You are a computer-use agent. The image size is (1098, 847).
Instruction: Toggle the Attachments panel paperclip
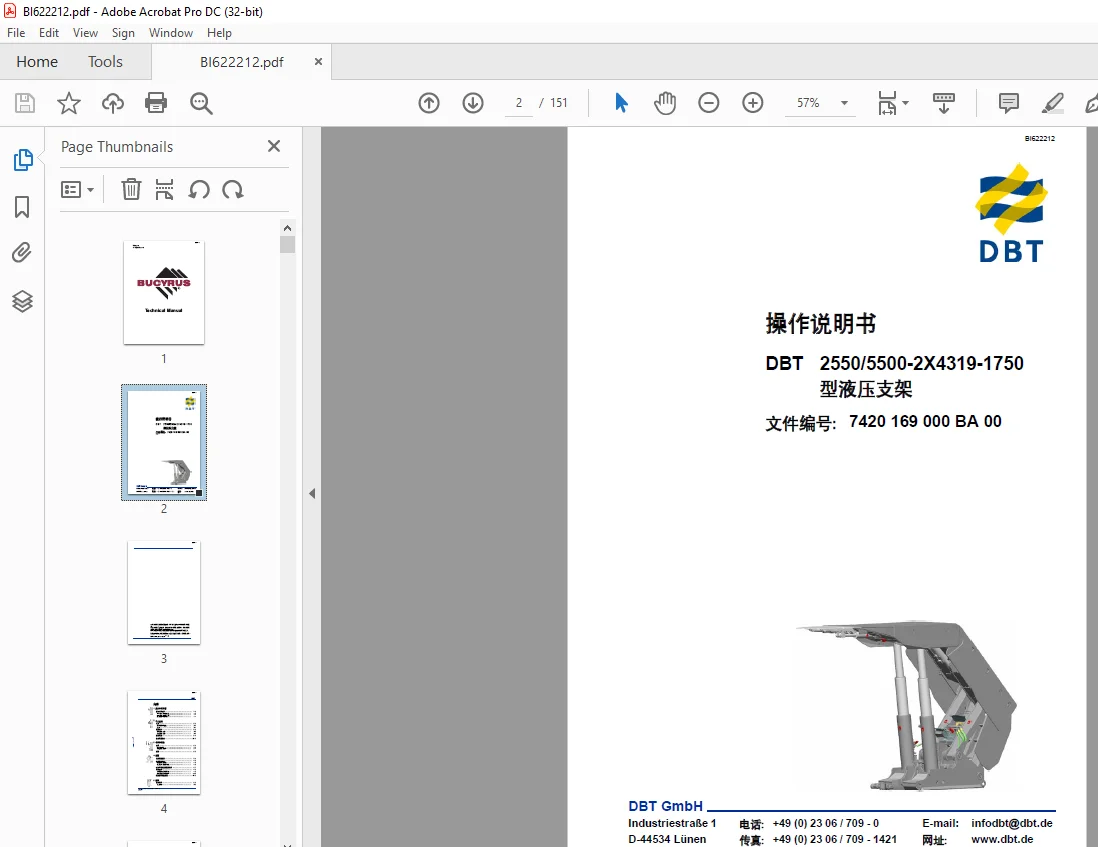pos(22,253)
